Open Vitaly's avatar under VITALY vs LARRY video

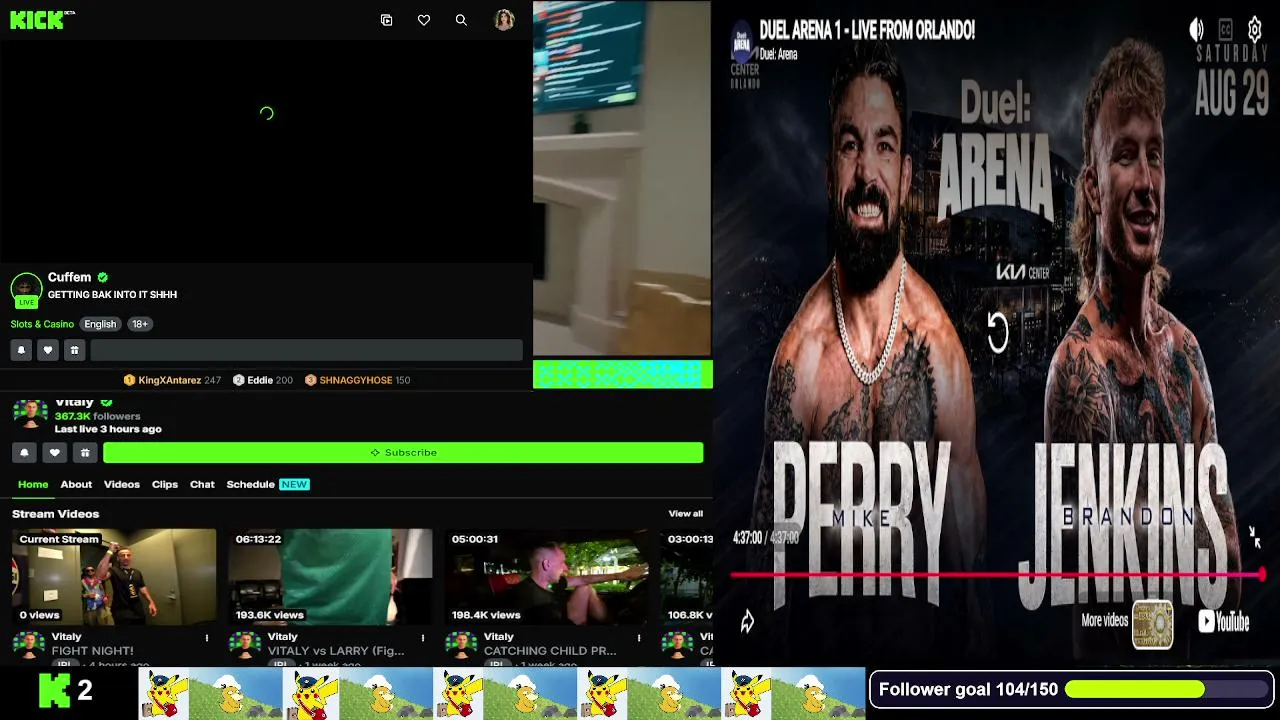[x=245, y=645]
